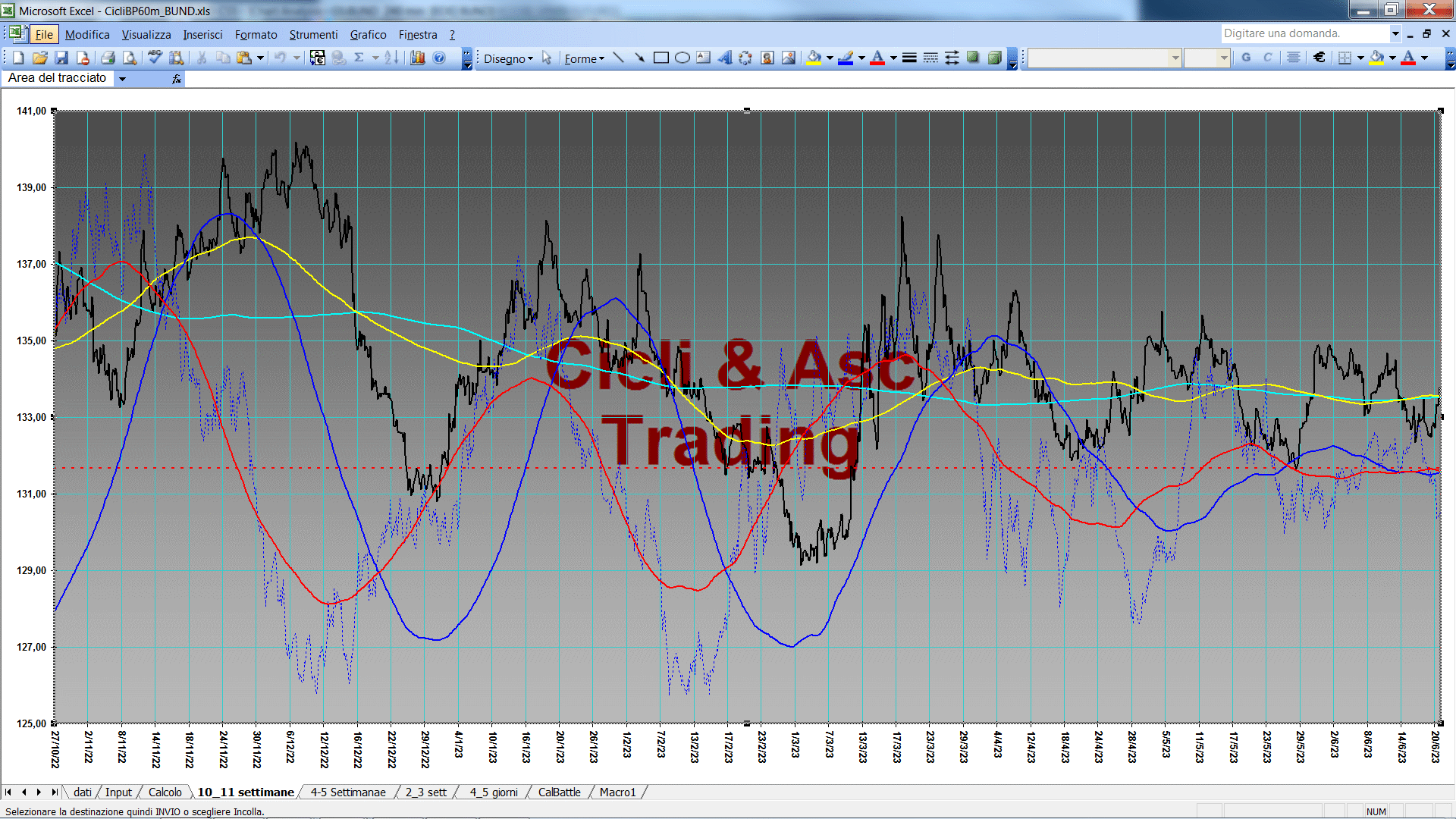
Task: Click the insert function fx icon
Action: coord(177,78)
